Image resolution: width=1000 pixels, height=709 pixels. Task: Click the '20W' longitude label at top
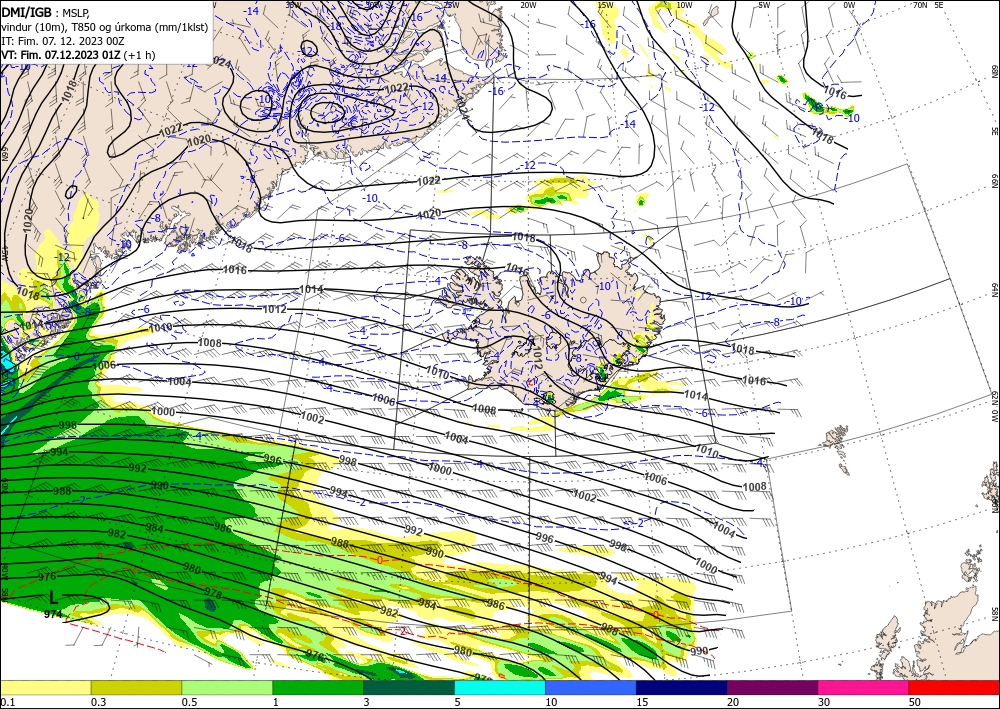528,5
